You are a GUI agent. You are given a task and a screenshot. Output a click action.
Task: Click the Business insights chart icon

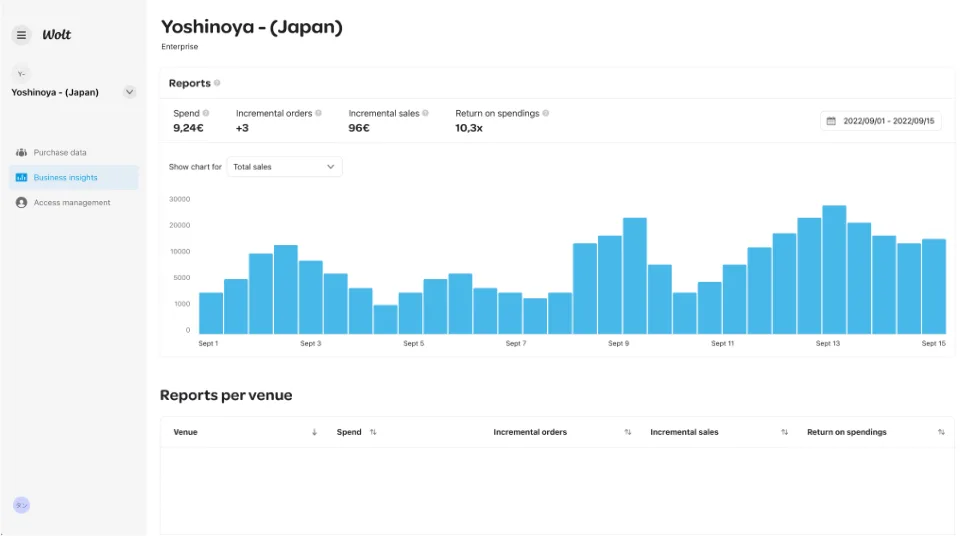pyautogui.click(x=21, y=177)
